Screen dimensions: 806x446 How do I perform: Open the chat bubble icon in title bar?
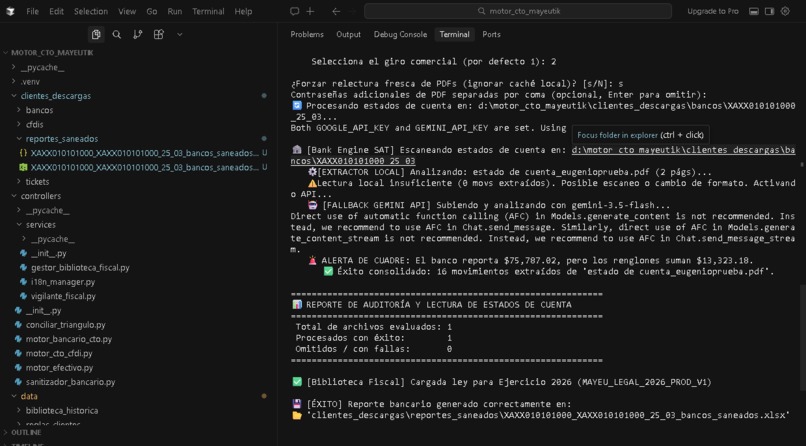(x=294, y=11)
